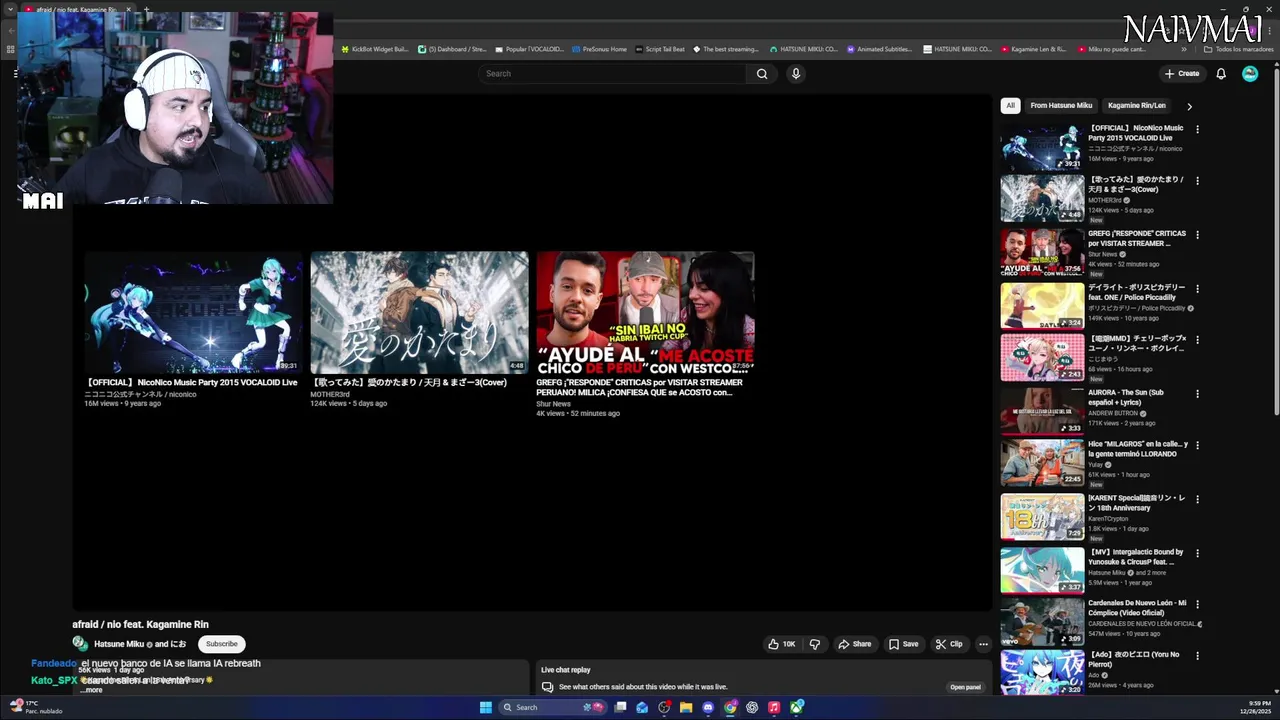Screen dimensions: 1280x720
Task: Open File Explorer from taskbar
Action: click(x=686, y=707)
